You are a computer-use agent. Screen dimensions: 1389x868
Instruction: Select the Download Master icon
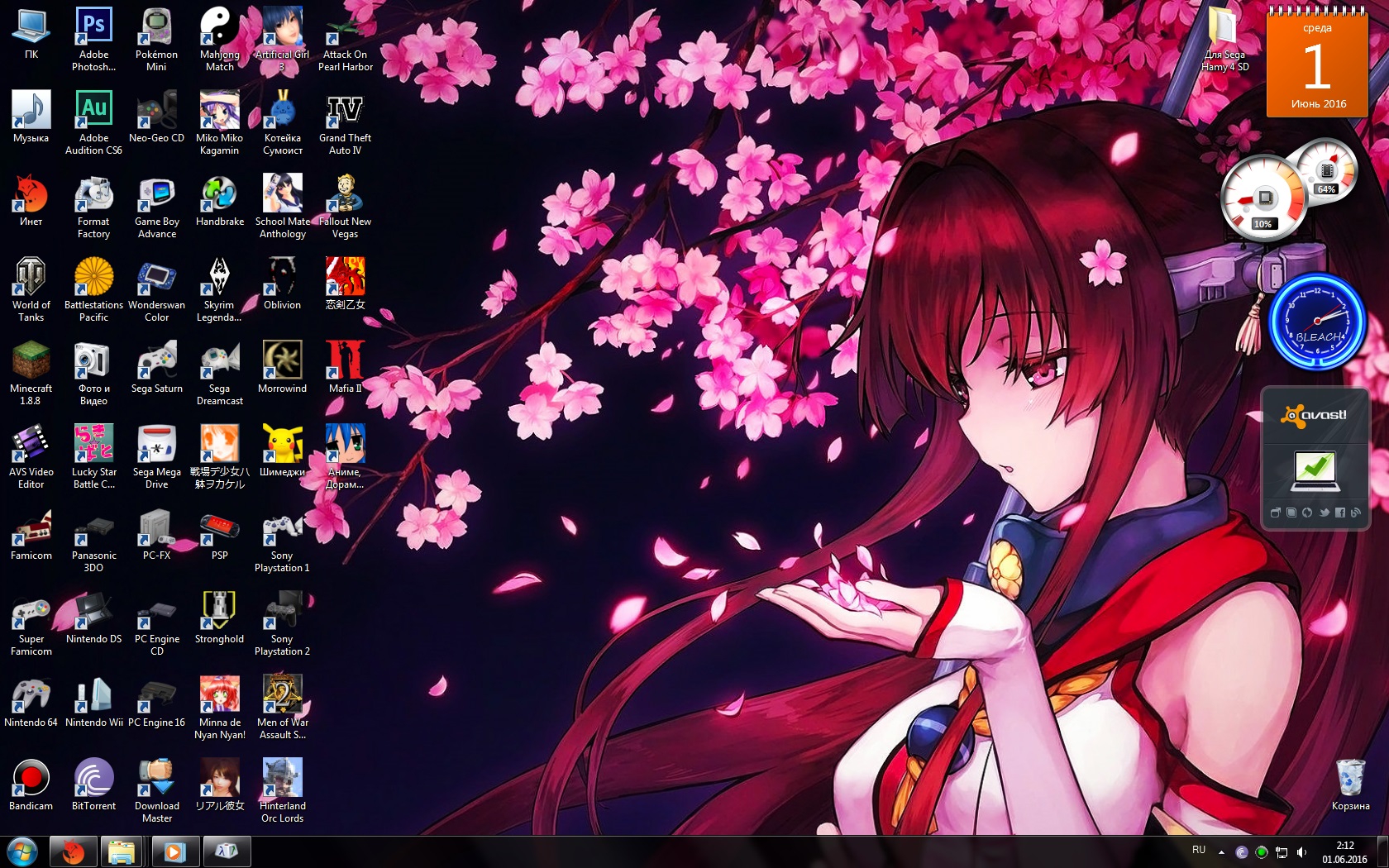coord(156,790)
